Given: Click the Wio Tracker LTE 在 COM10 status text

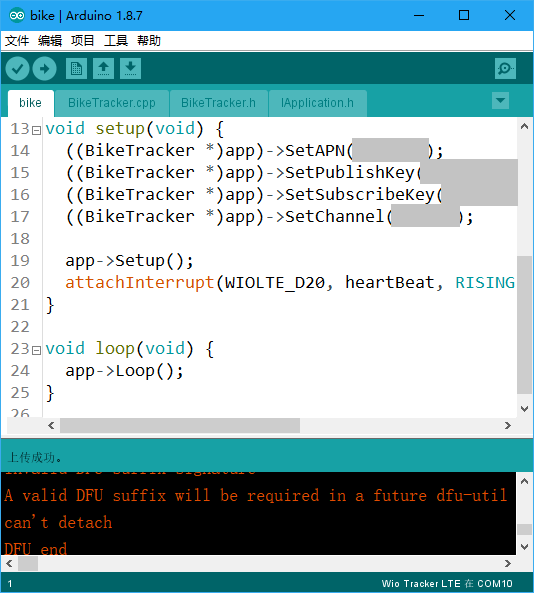Looking at the screenshot, I should point(447,583).
